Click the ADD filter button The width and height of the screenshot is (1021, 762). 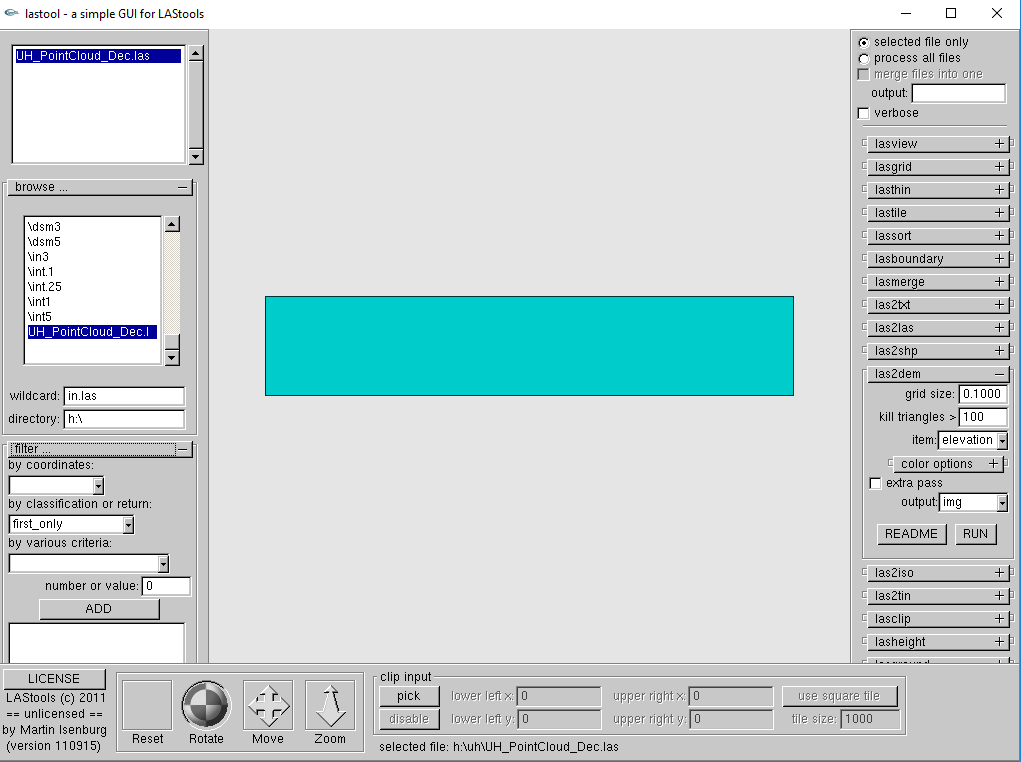99,609
